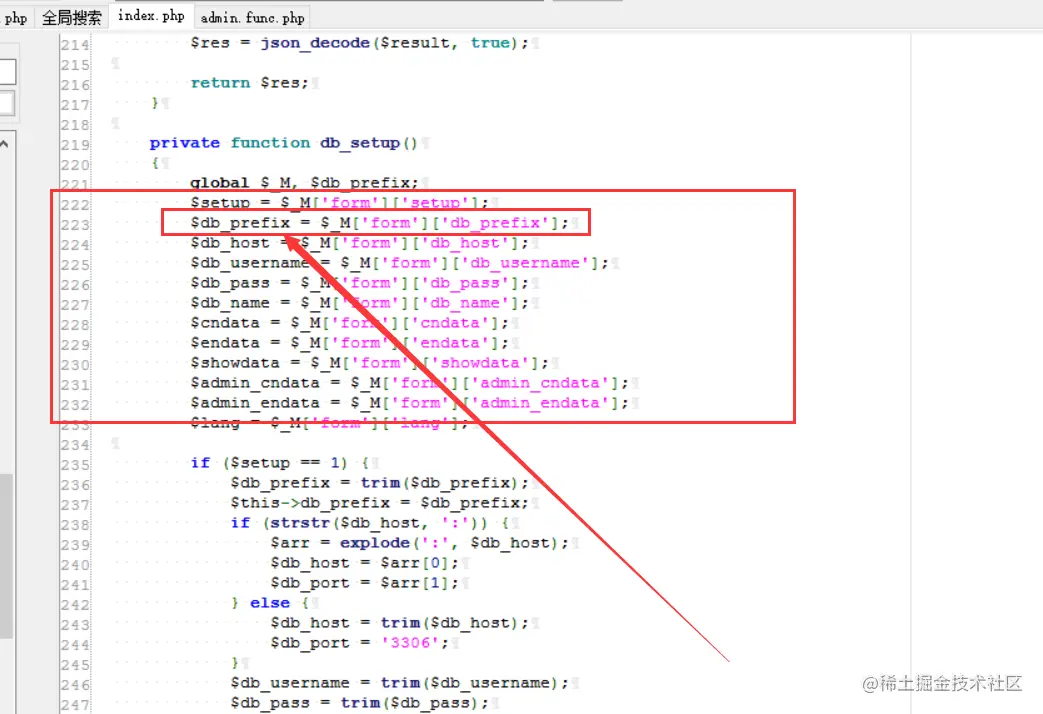Click 'global $_M, $db_prefix;' line
1043x714 pixels.
click(304, 182)
